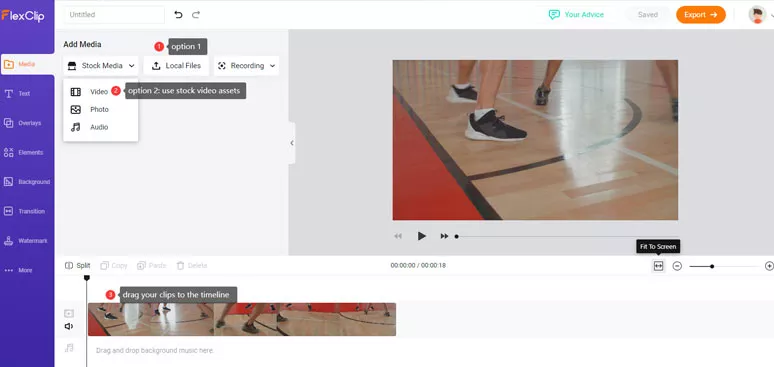Open the user avatar menu

[x=757, y=15]
